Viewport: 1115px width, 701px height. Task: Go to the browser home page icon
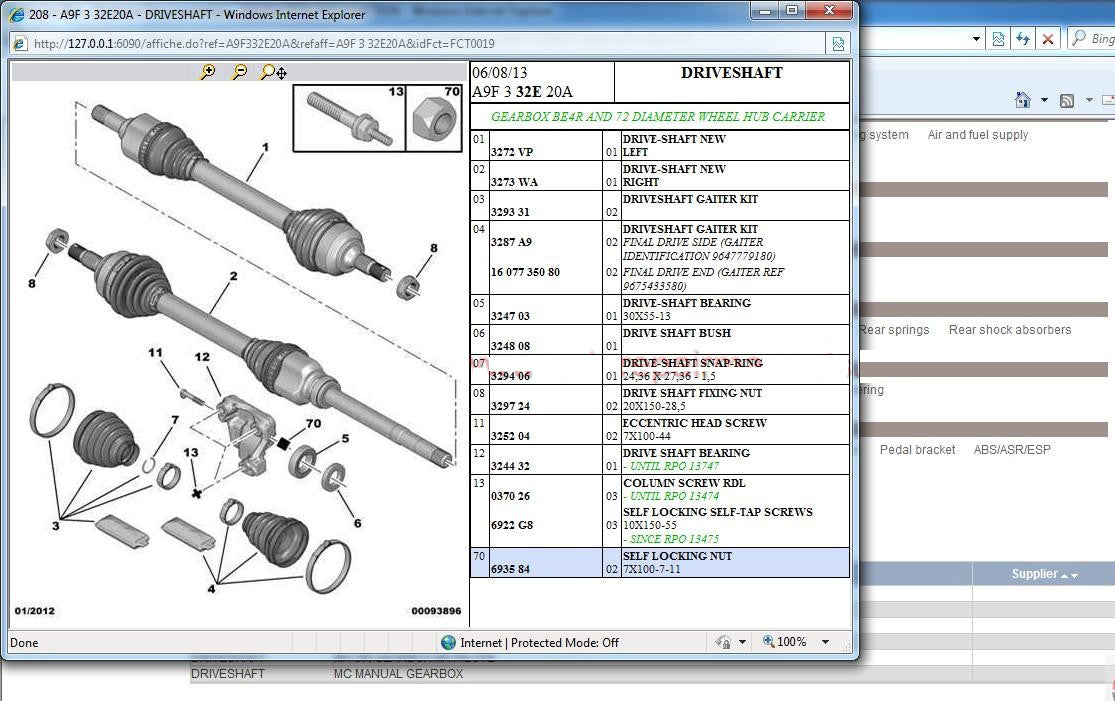coord(1022,100)
